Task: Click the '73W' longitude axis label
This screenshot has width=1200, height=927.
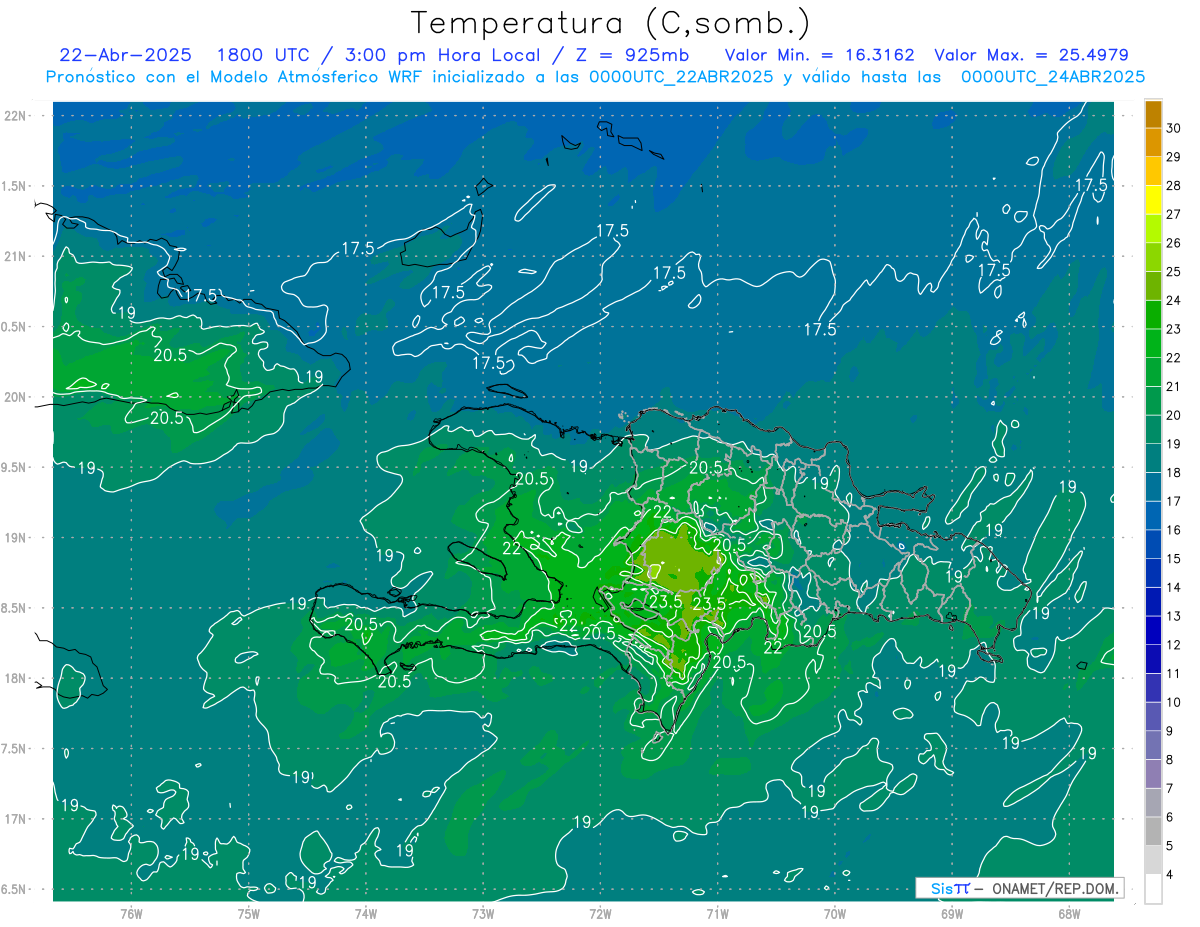Action: (483, 913)
